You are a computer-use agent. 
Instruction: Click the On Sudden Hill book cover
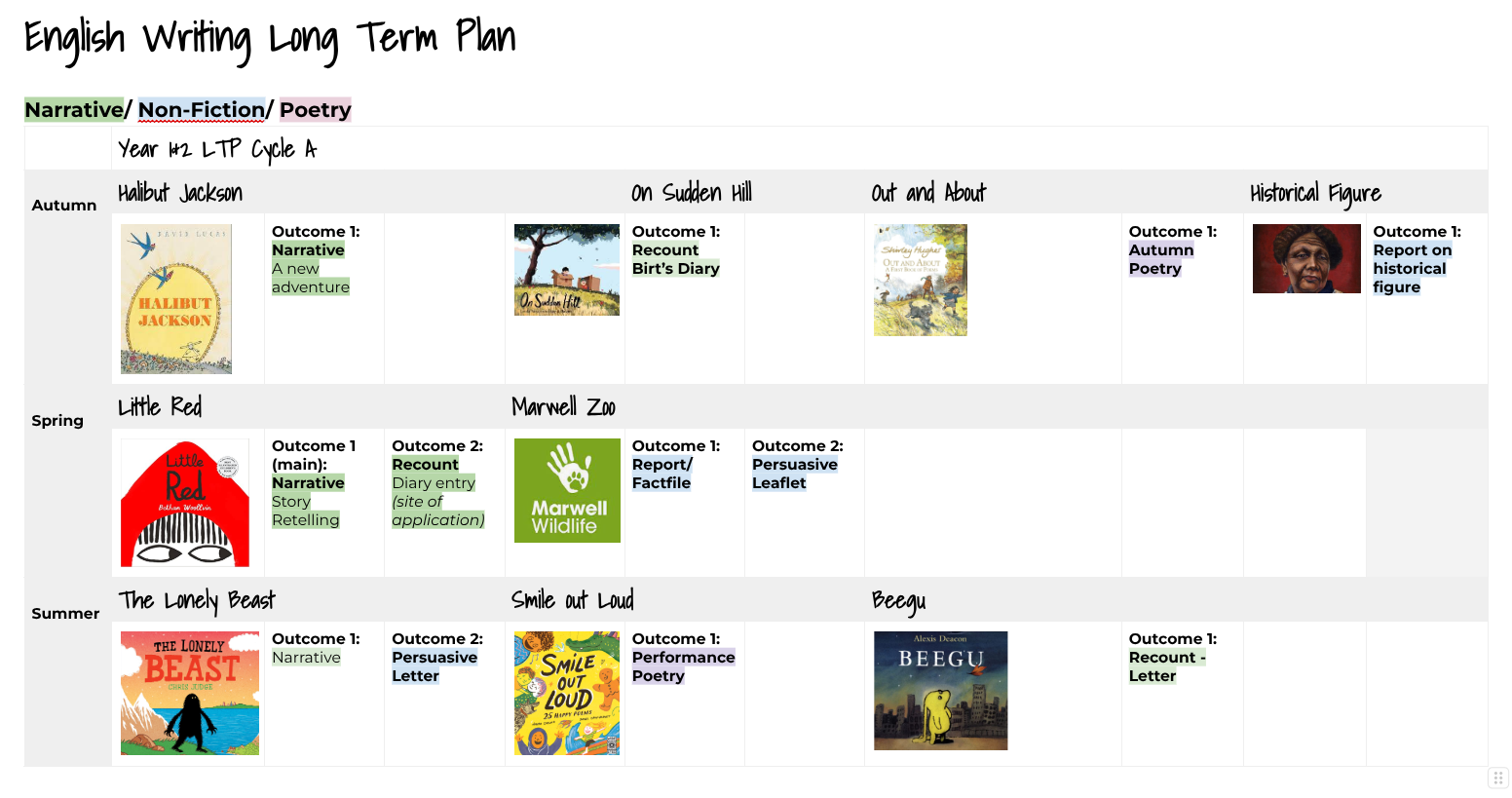click(x=566, y=270)
